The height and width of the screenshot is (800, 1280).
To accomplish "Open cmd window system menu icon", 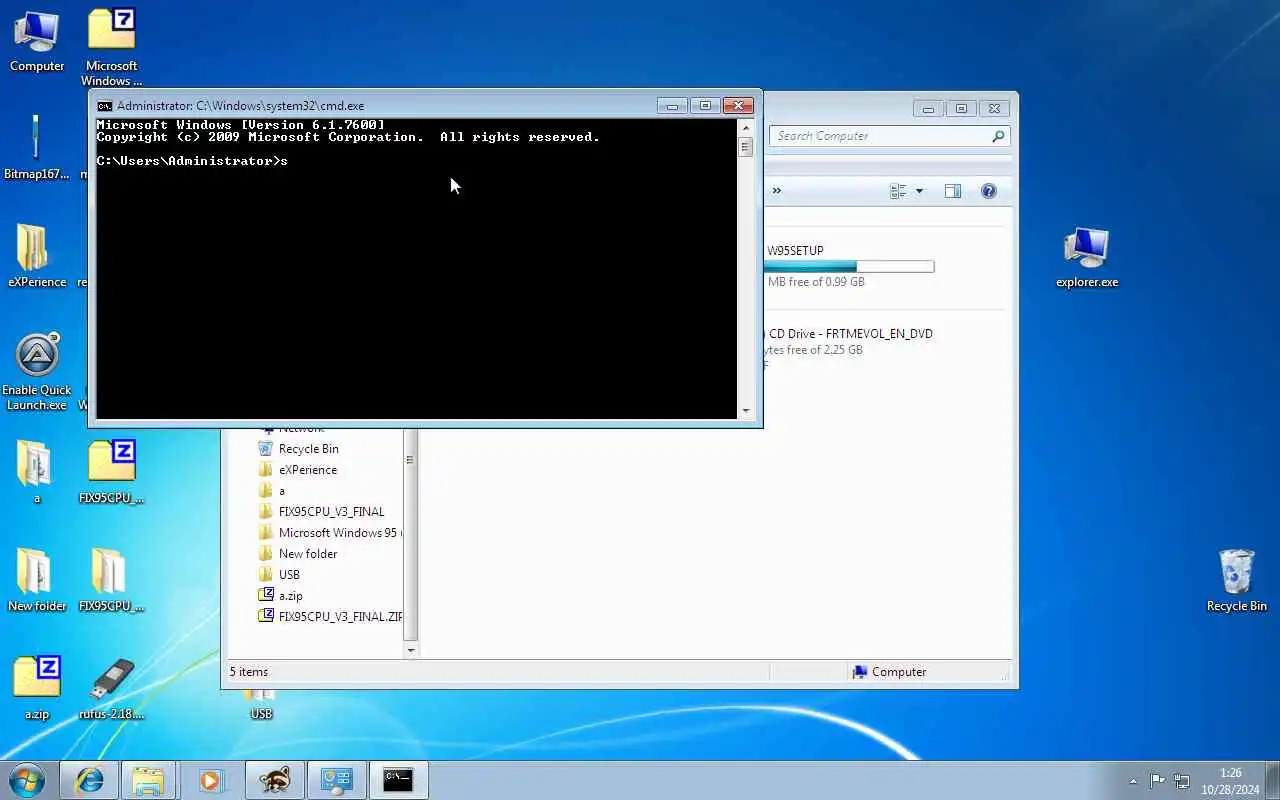I will coord(104,106).
